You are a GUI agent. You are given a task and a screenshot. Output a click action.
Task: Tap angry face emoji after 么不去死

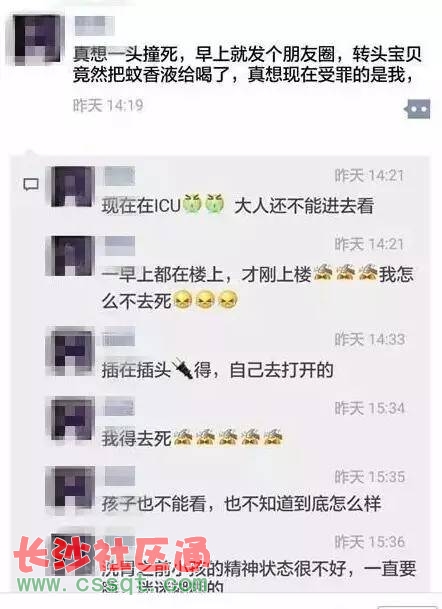(x=183, y=300)
